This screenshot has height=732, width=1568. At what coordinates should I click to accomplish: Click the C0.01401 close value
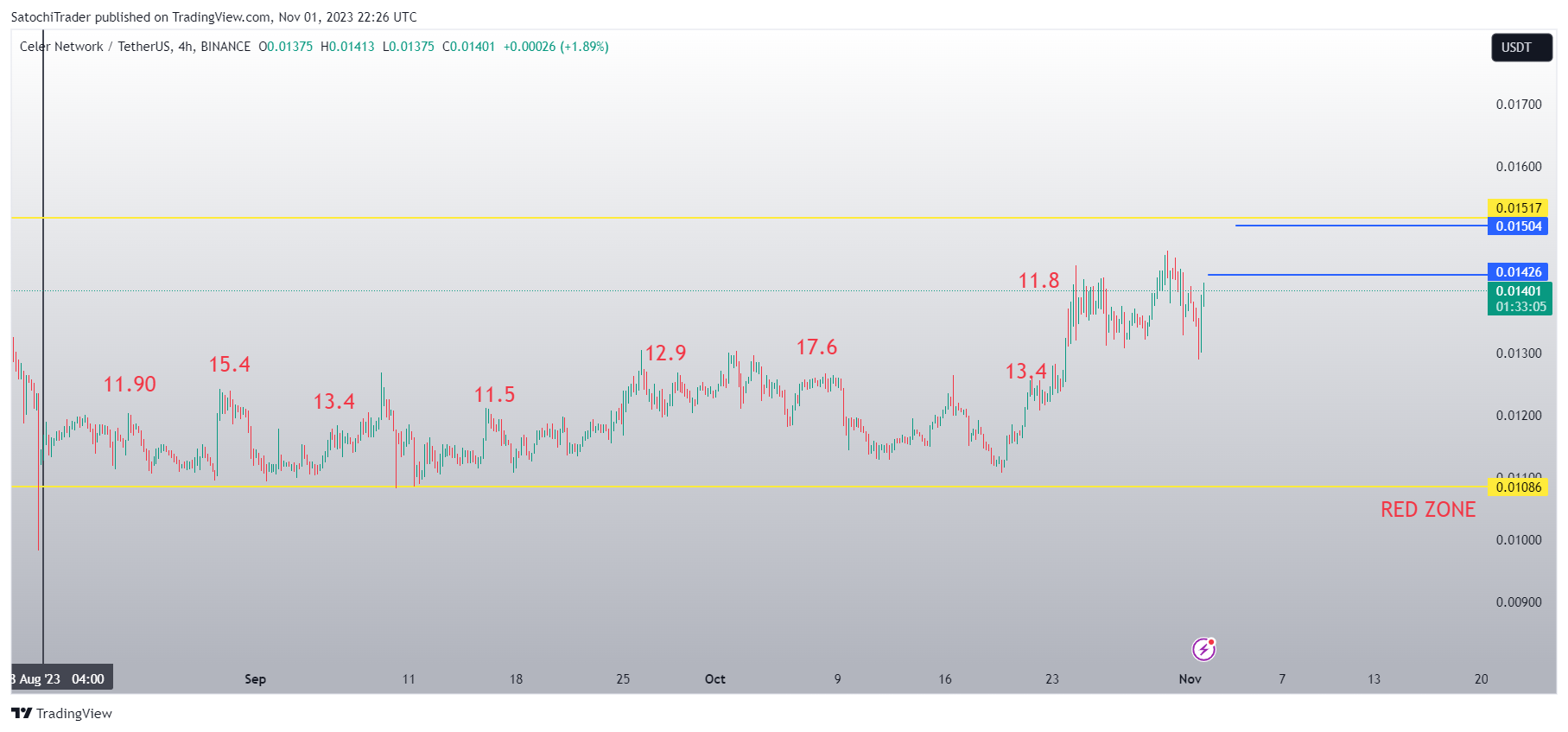[468, 47]
